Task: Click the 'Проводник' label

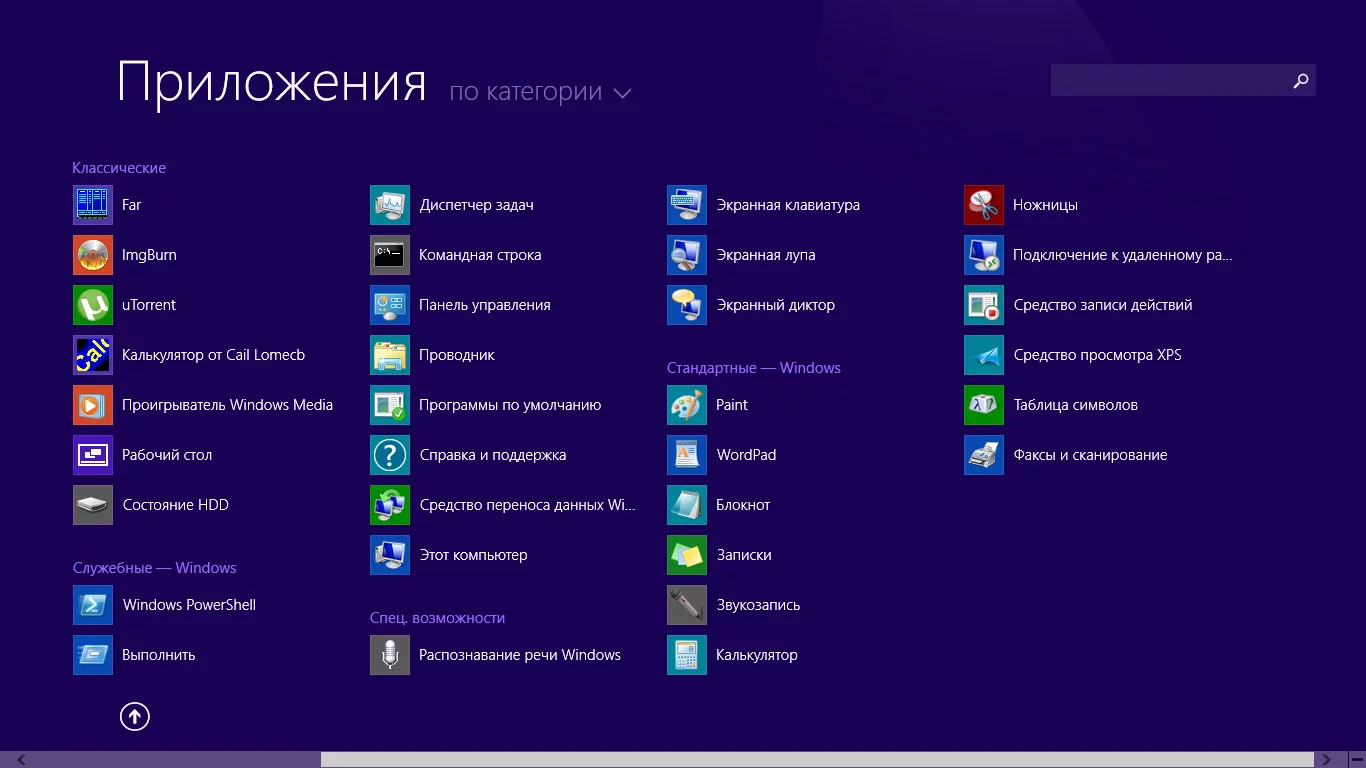Action: coord(457,355)
